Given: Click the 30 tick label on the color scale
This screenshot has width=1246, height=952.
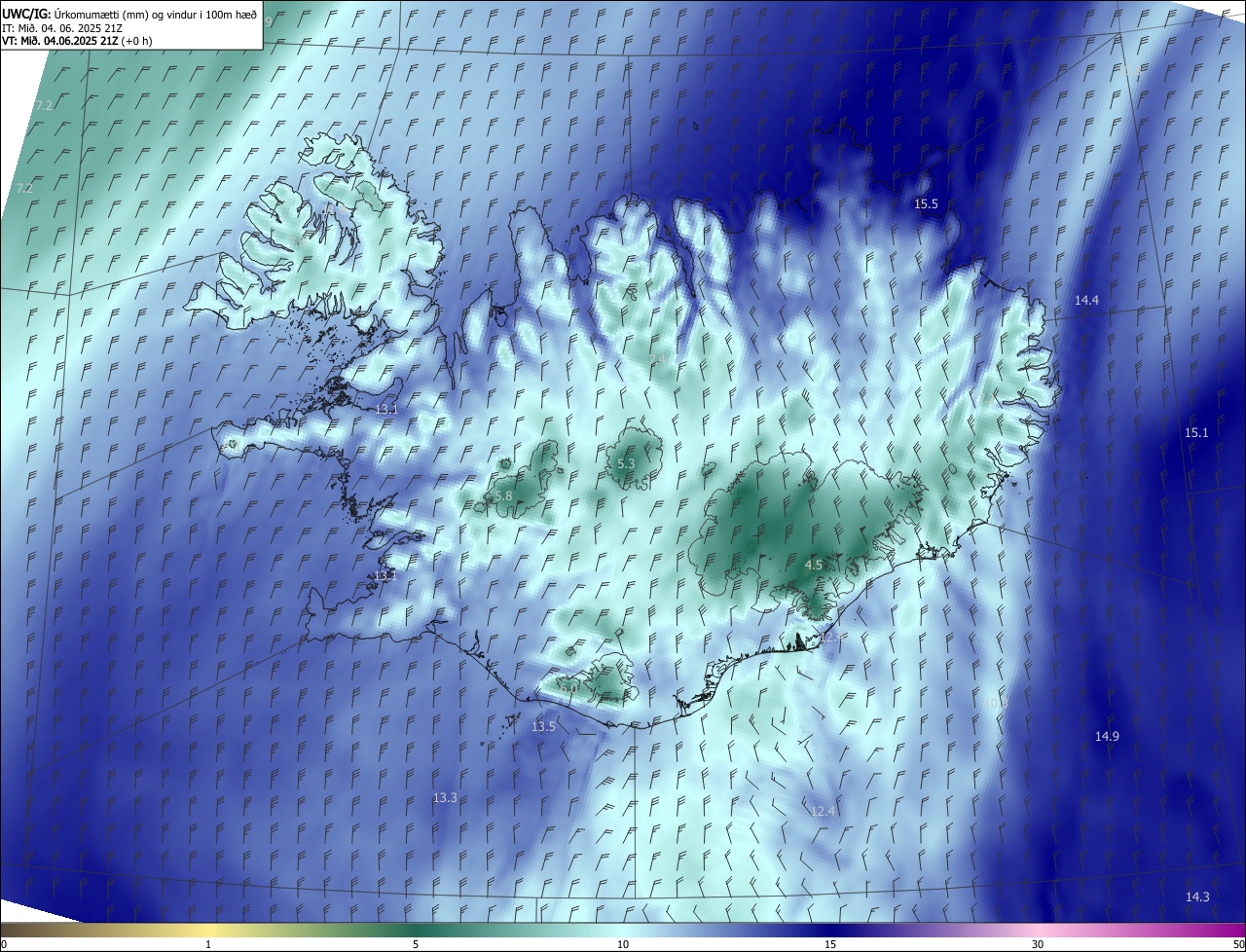Looking at the screenshot, I should [x=1038, y=945].
